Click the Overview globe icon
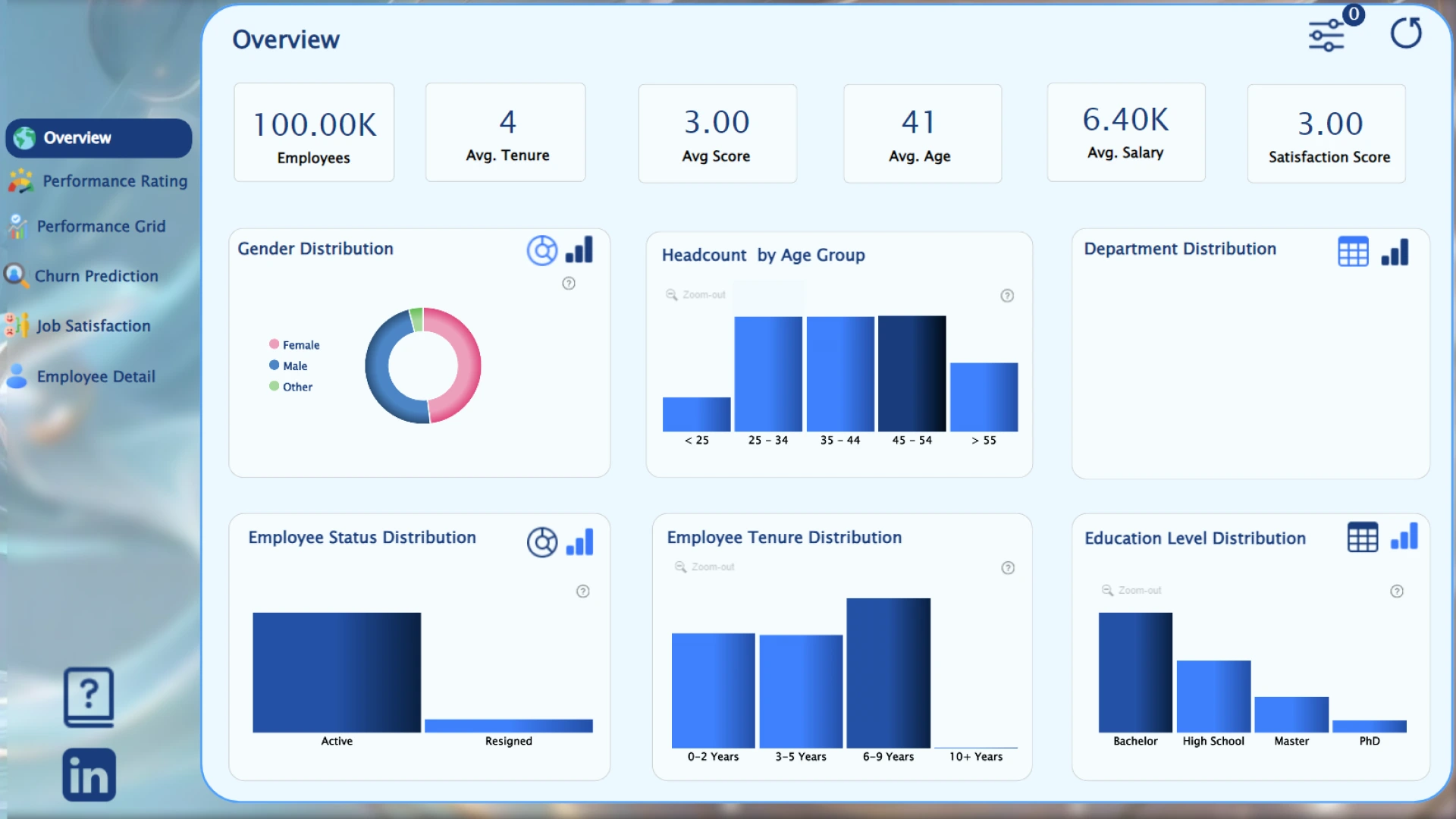The height and width of the screenshot is (819, 1456). click(24, 138)
